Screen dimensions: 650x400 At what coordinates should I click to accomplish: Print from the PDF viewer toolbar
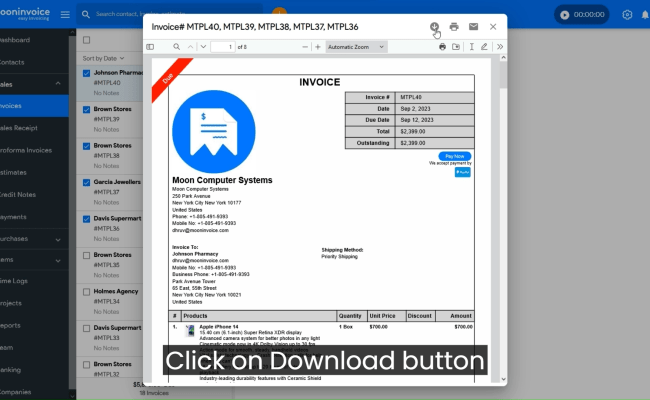click(442, 47)
